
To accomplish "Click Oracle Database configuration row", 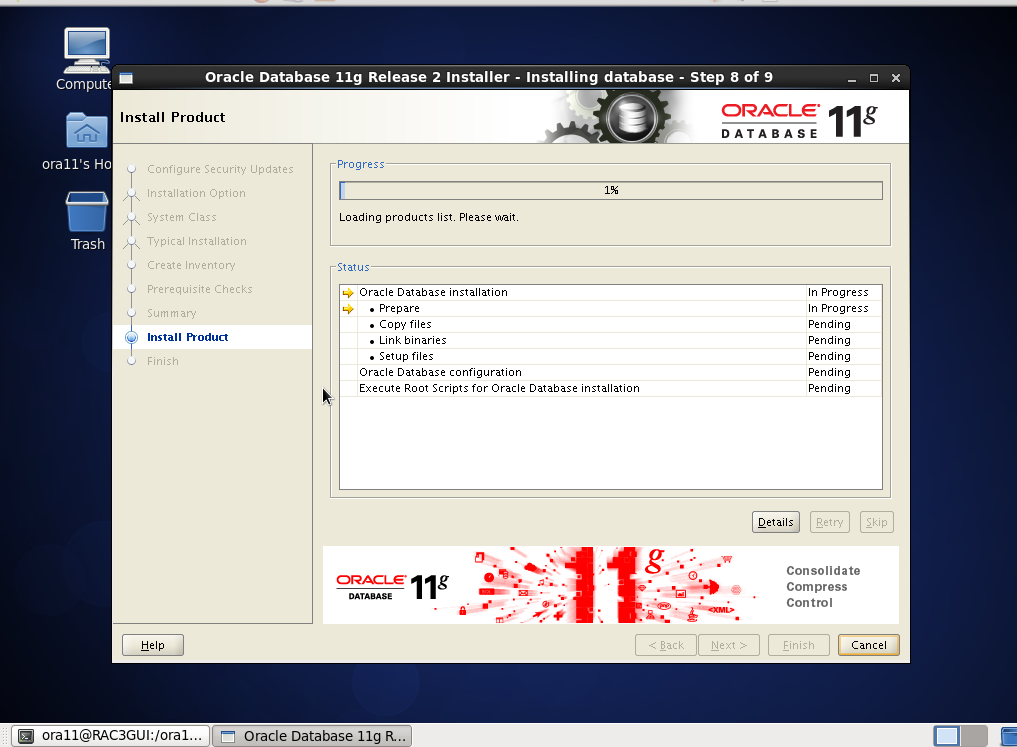I will 610,372.
